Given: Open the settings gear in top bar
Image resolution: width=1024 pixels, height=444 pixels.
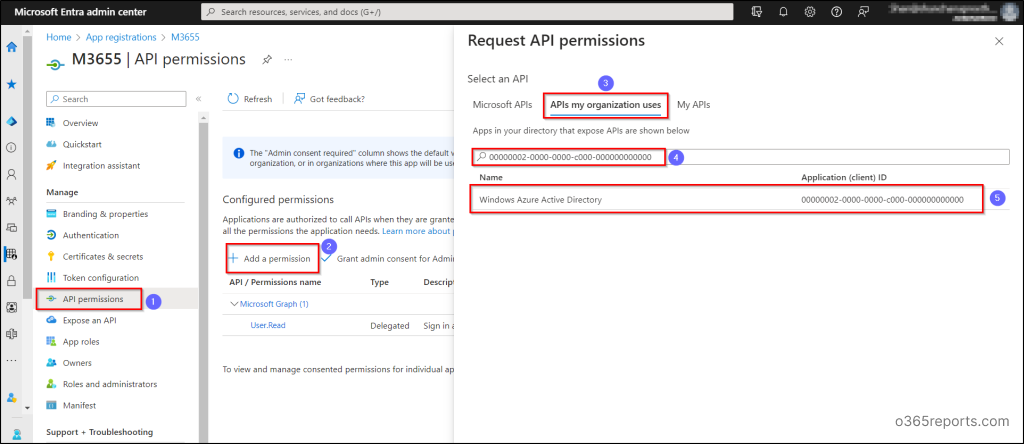Looking at the screenshot, I should [x=810, y=12].
